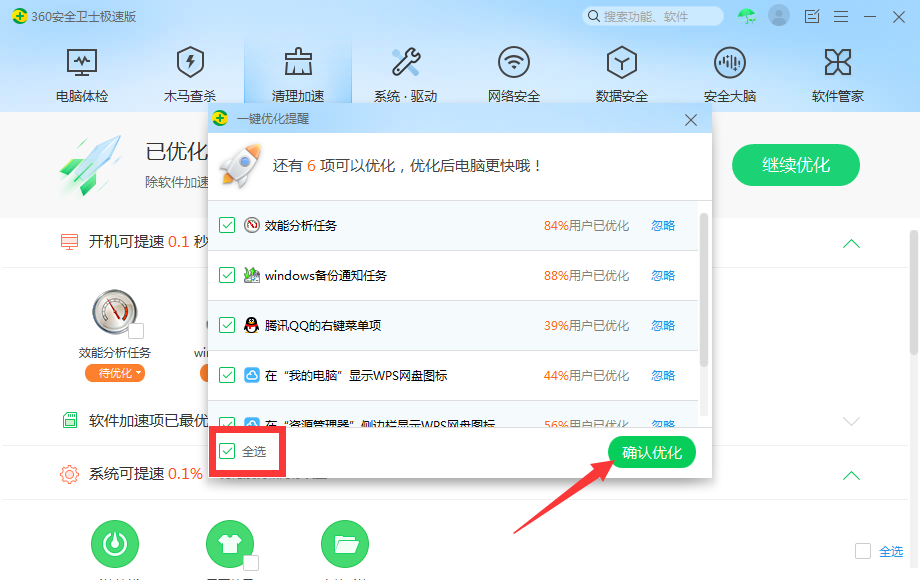920x580 pixels.
Task: Open the 网络安全 section
Action: 513,76
